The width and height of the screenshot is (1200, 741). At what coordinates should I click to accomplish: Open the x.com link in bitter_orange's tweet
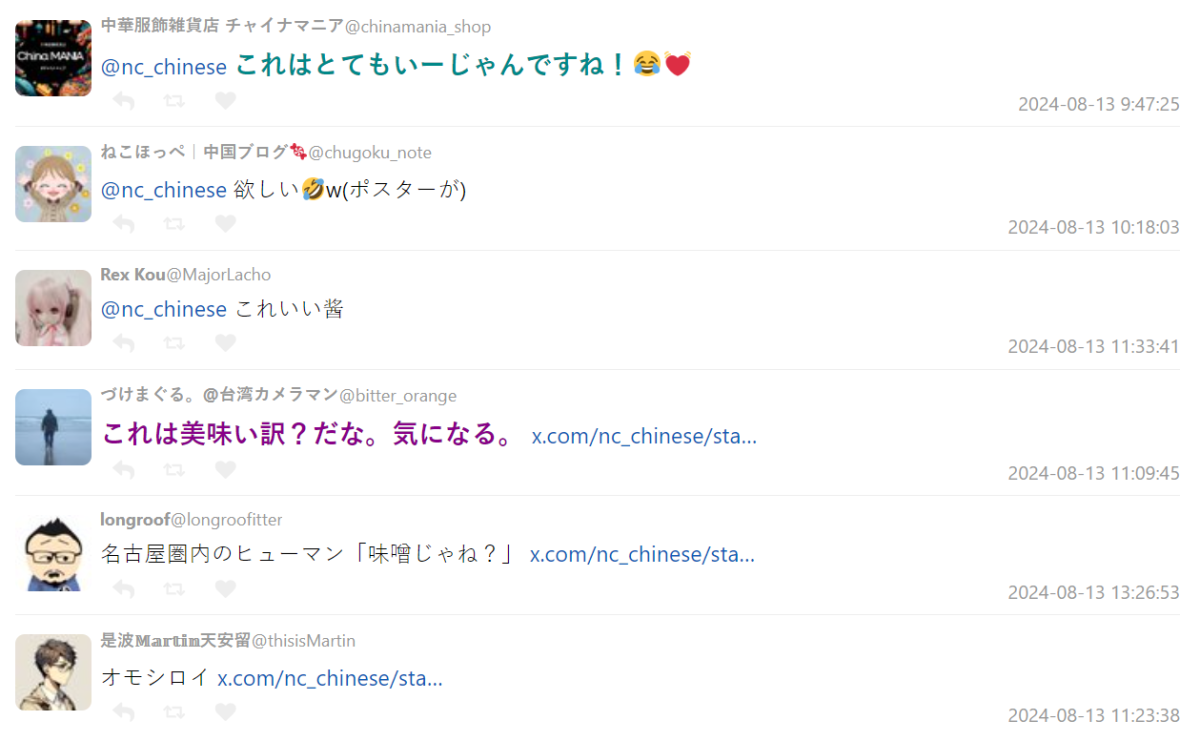point(644,436)
